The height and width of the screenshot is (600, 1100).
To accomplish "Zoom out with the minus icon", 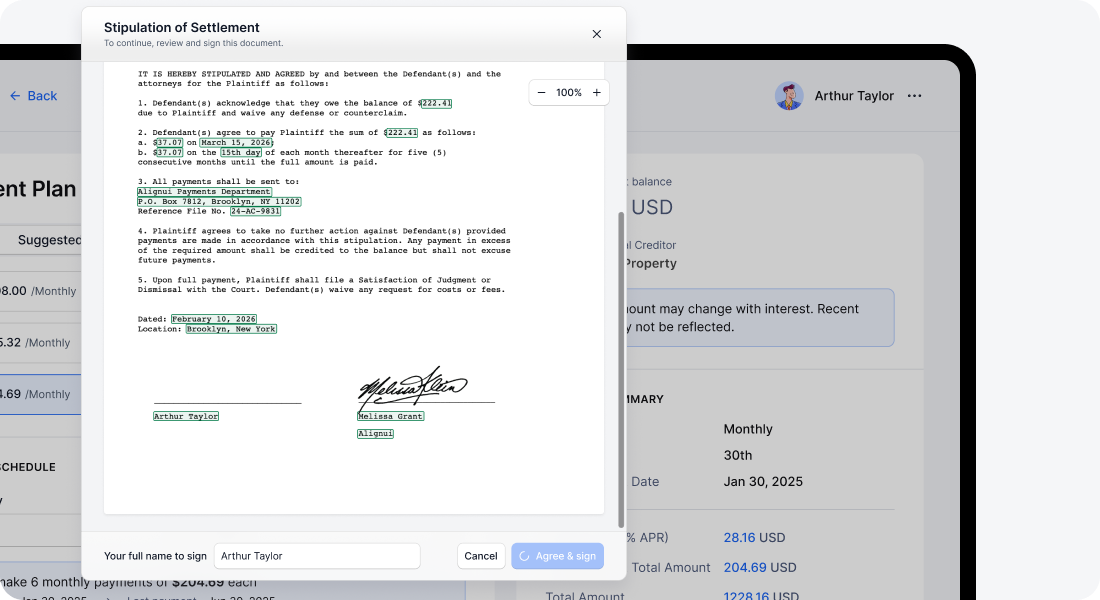I will [541, 93].
